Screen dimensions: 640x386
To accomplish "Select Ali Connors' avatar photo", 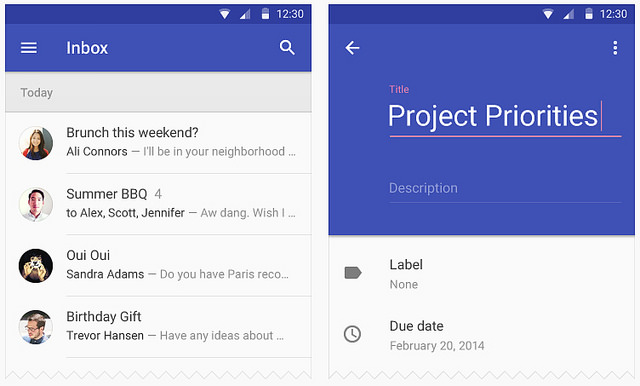I will pos(36,143).
